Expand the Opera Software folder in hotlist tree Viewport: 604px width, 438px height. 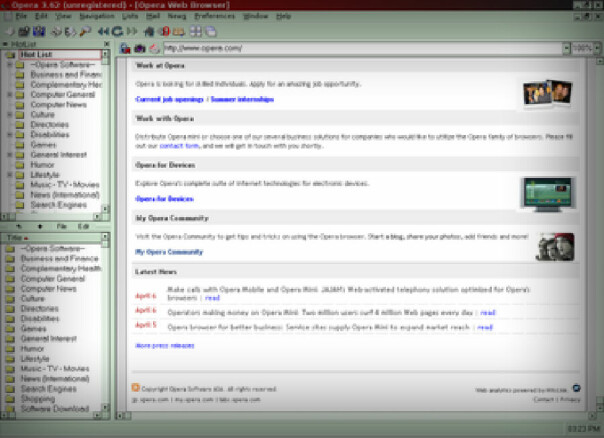(x=10, y=65)
